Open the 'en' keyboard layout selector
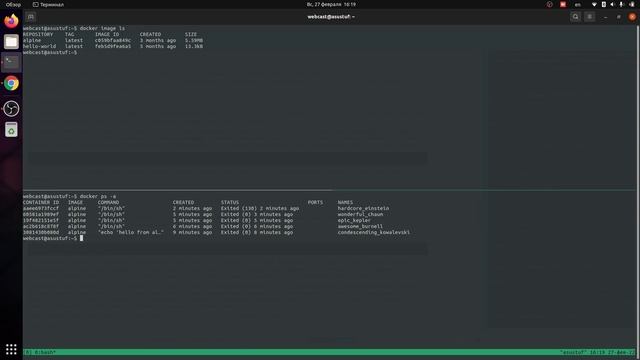This screenshot has width=640, height=360. pyautogui.click(x=578, y=4)
